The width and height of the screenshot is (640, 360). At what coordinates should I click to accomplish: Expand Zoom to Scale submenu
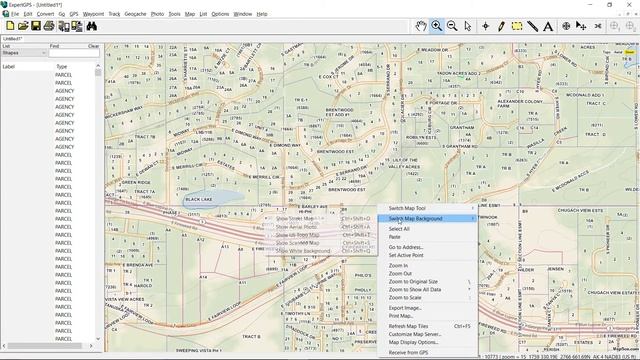coord(427,298)
